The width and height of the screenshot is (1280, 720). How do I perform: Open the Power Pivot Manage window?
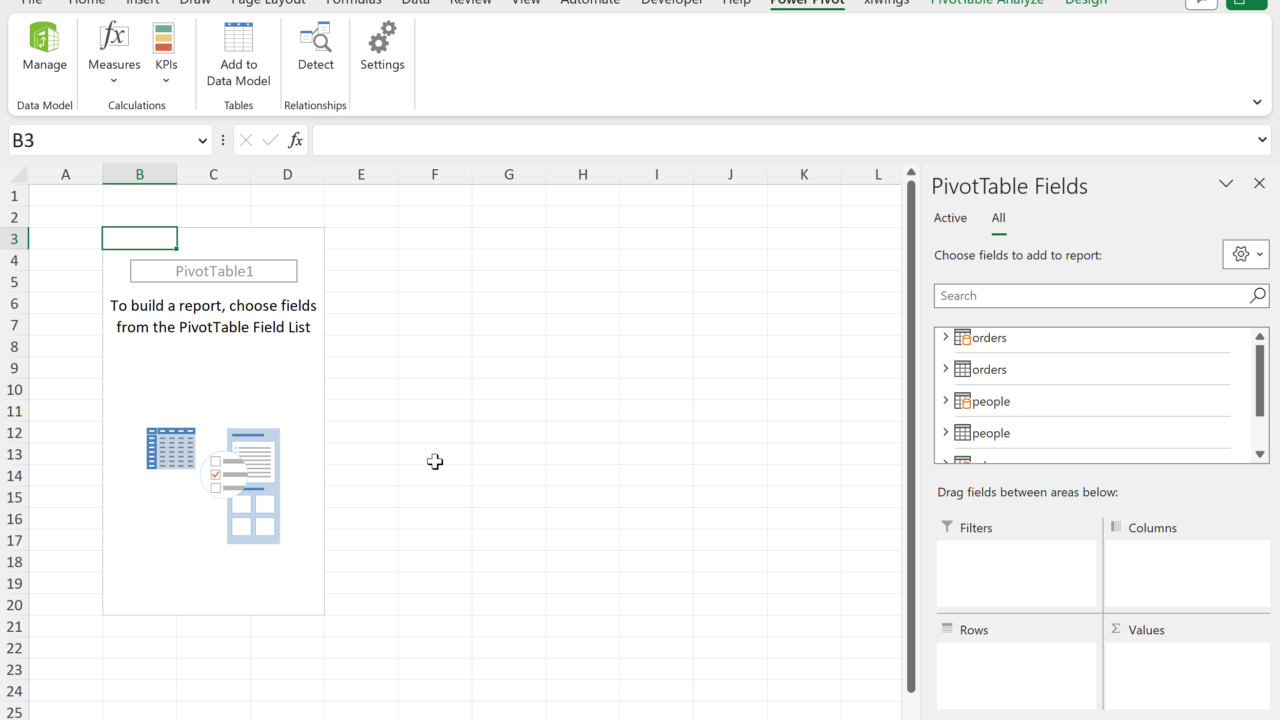pyautogui.click(x=44, y=48)
